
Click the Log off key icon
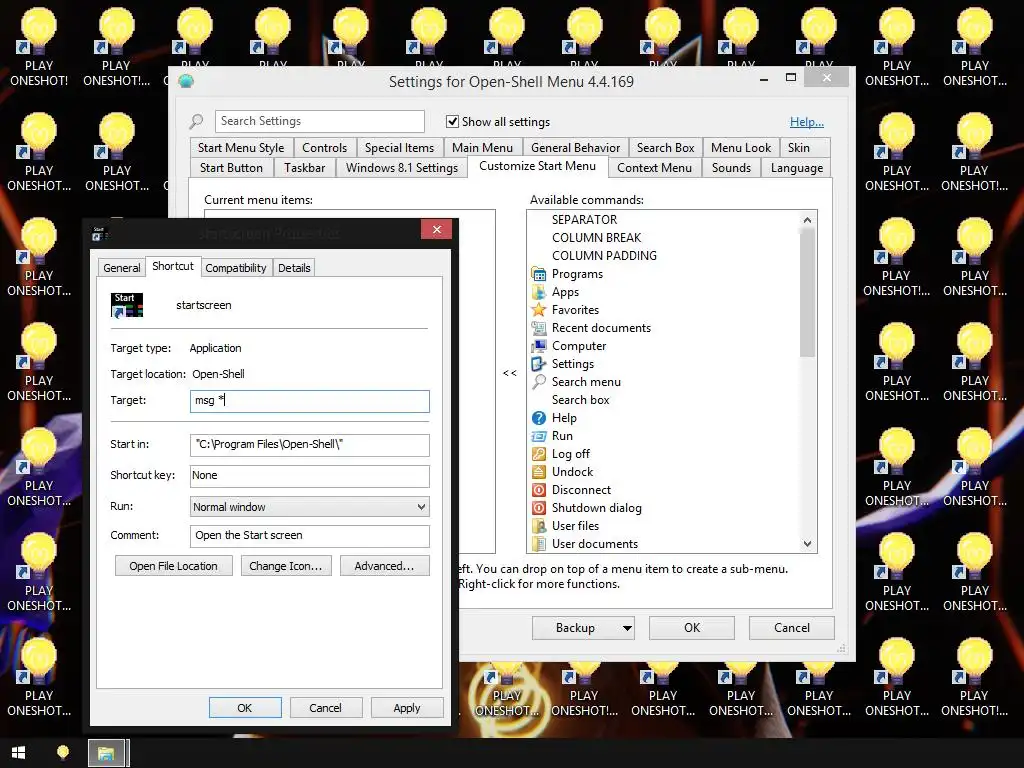pyautogui.click(x=539, y=454)
